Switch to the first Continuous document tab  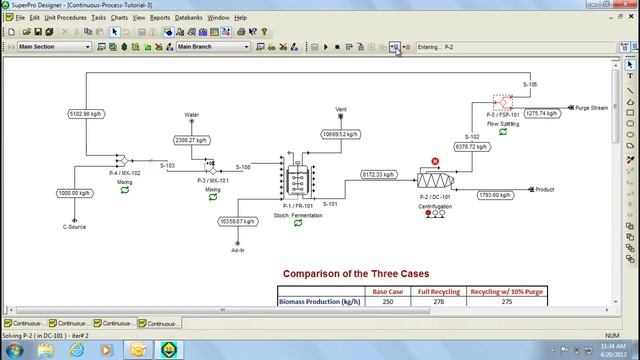(x=25, y=324)
